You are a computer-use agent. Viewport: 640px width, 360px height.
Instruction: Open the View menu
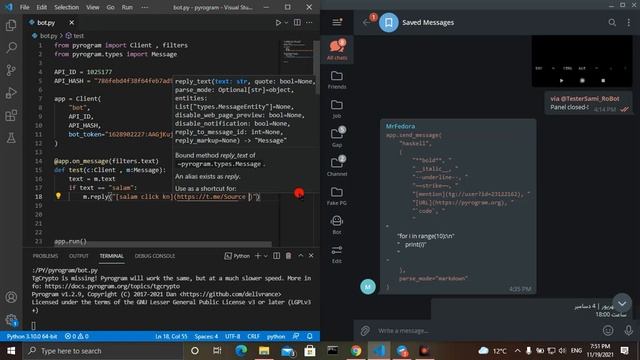[93, 7]
